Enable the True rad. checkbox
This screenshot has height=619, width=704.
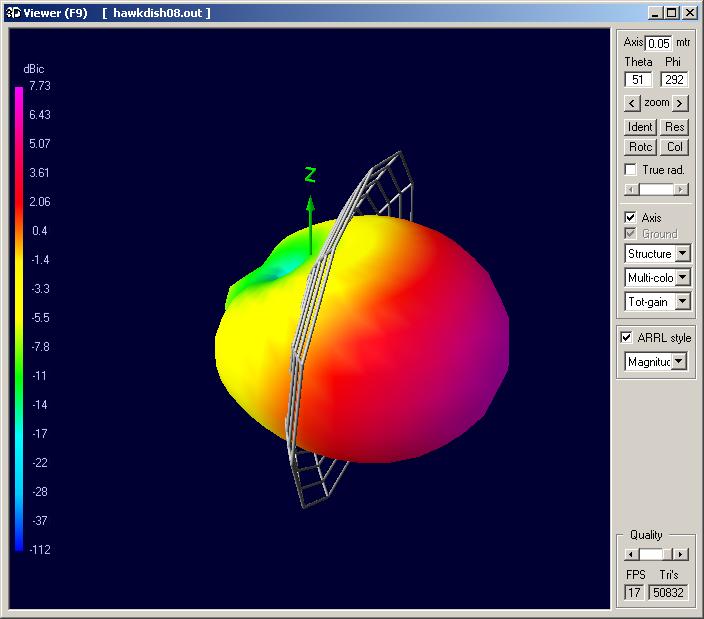coord(631,170)
